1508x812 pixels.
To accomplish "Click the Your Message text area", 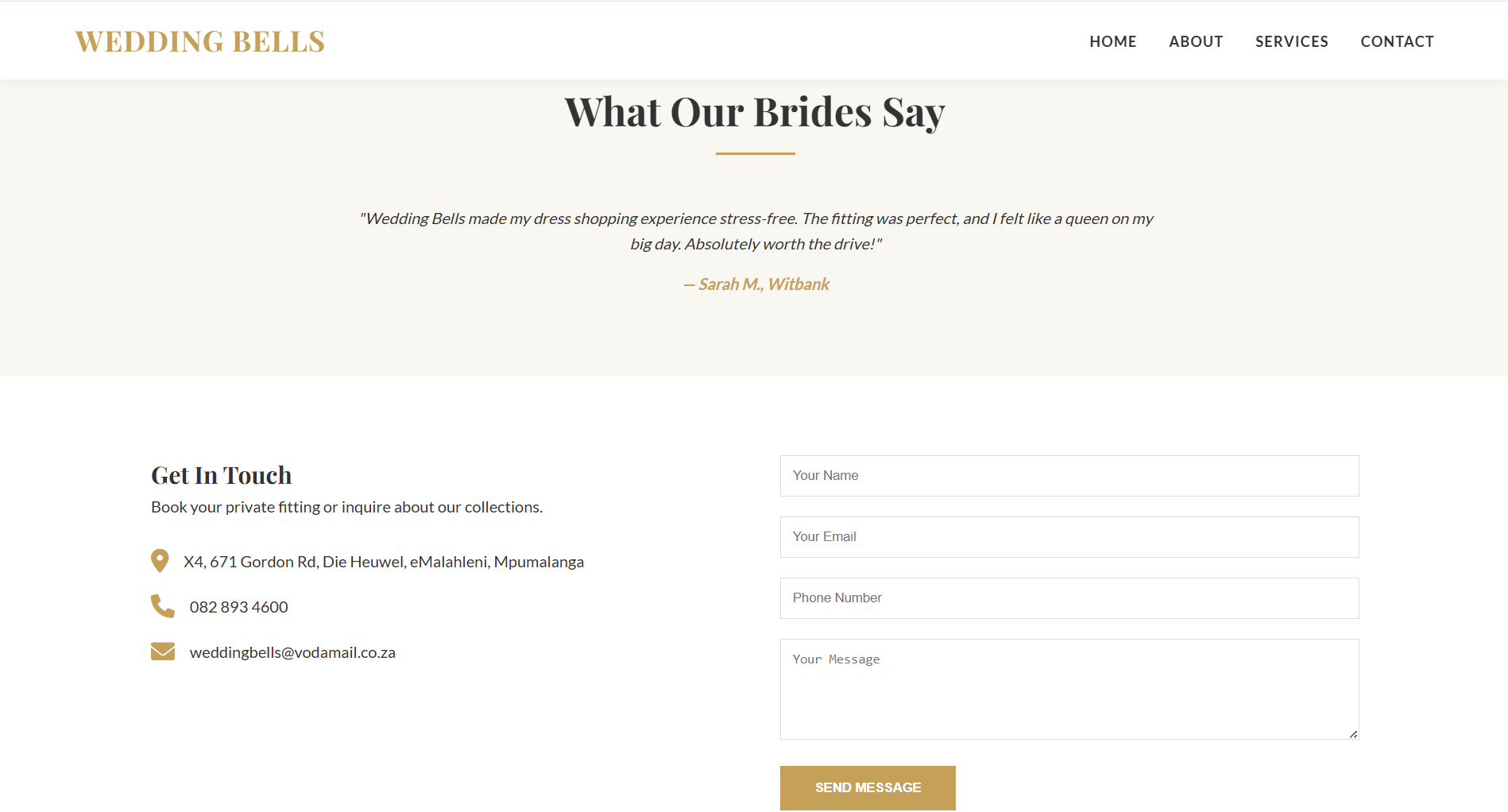I will pyautogui.click(x=1069, y=689).
